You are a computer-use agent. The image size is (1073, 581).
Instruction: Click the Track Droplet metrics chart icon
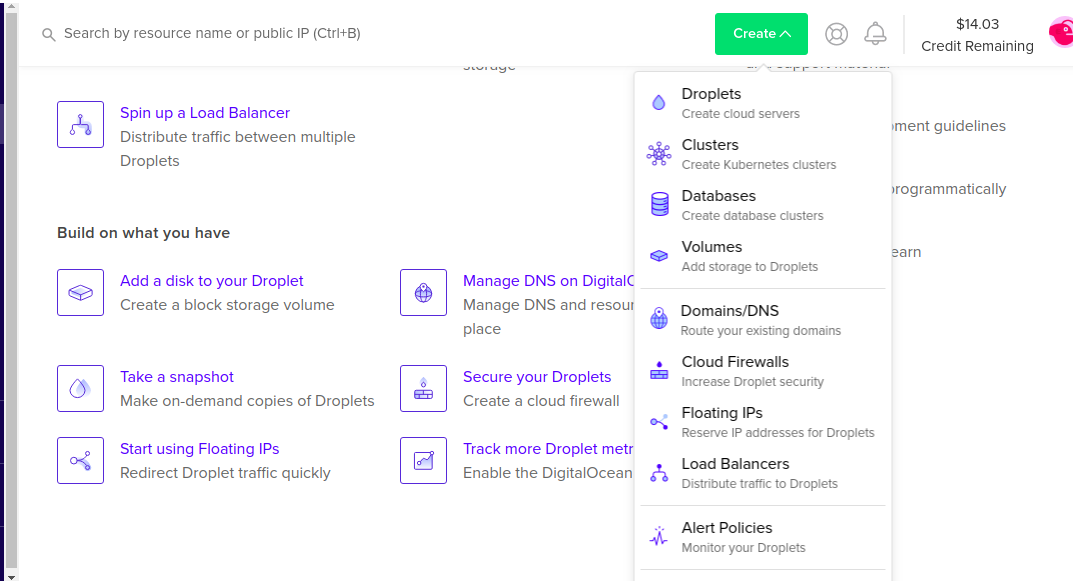[423, 461]
